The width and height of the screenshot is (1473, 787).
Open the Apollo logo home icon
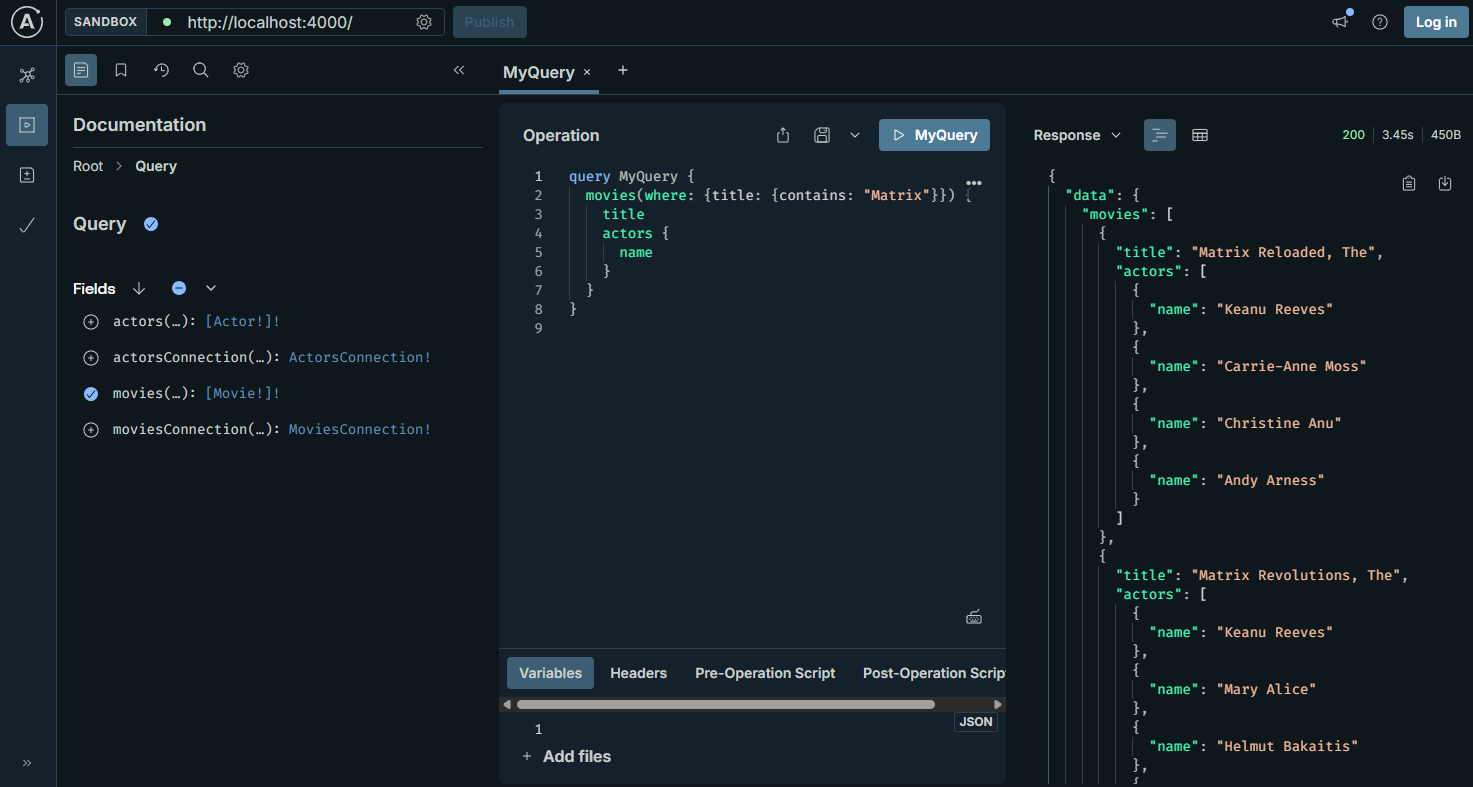(x=28, y=22)
